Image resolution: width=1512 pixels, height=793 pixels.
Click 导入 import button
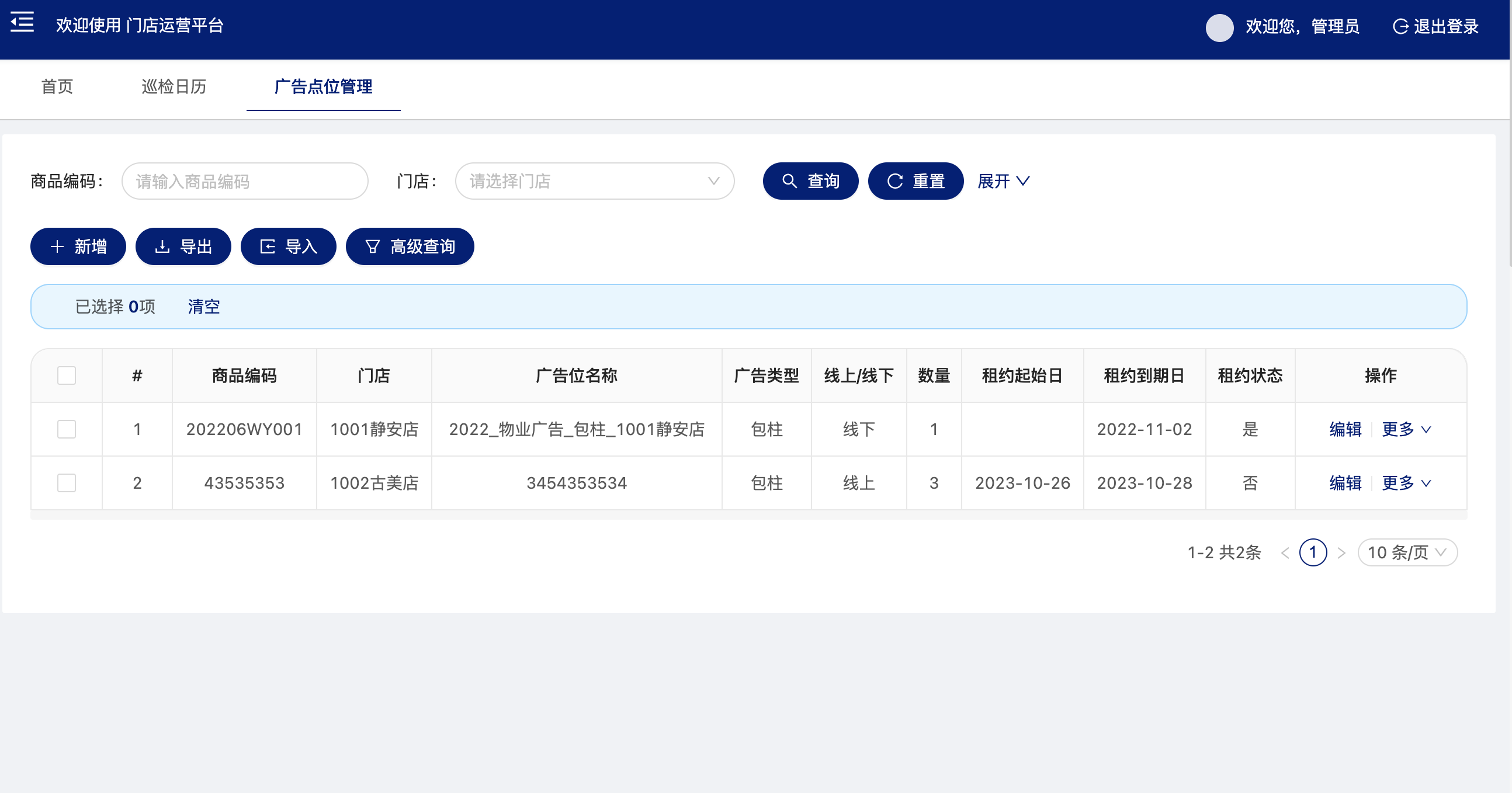pos(288,246)
